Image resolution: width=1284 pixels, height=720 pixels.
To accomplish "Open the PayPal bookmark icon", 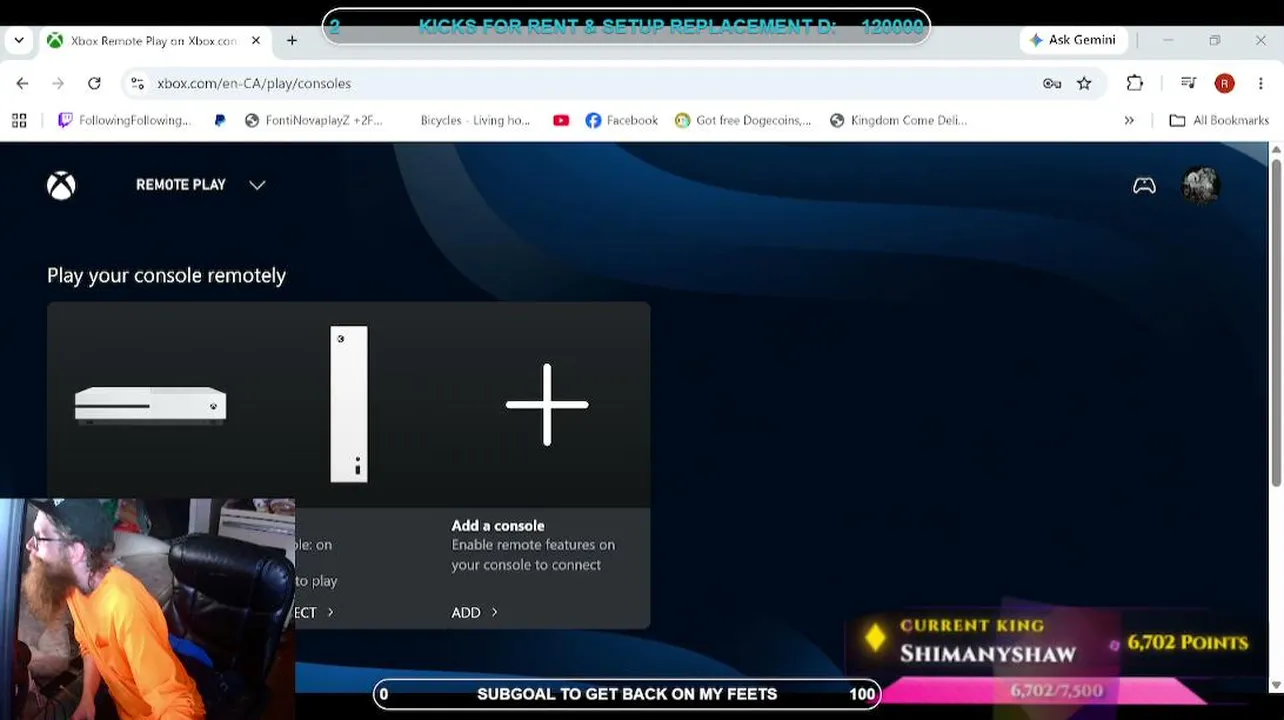I will pos(220,120).
